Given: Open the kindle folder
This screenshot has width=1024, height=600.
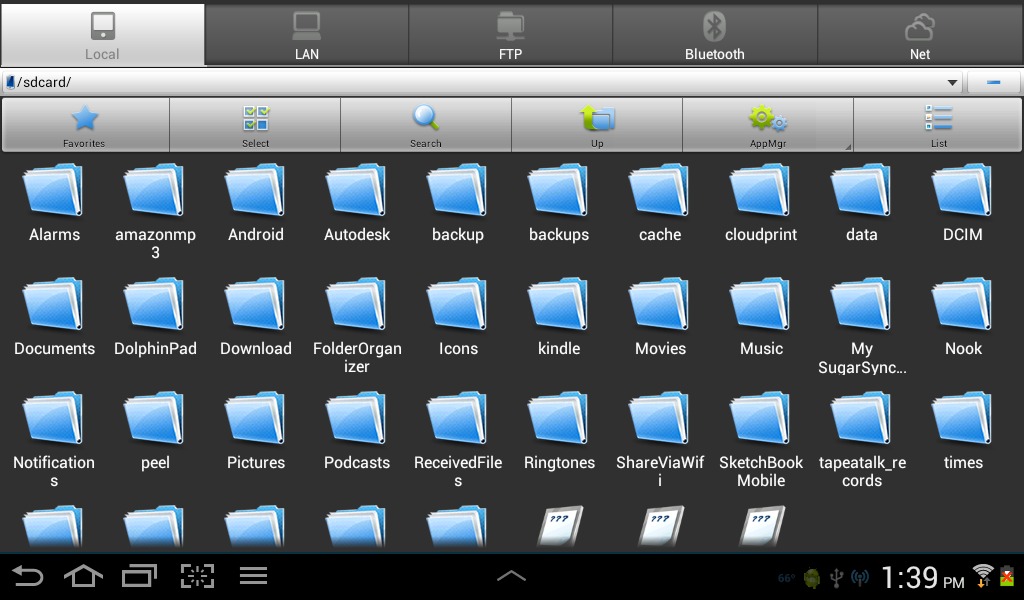Looking at the screenshot, I should (x=559, y=317).
